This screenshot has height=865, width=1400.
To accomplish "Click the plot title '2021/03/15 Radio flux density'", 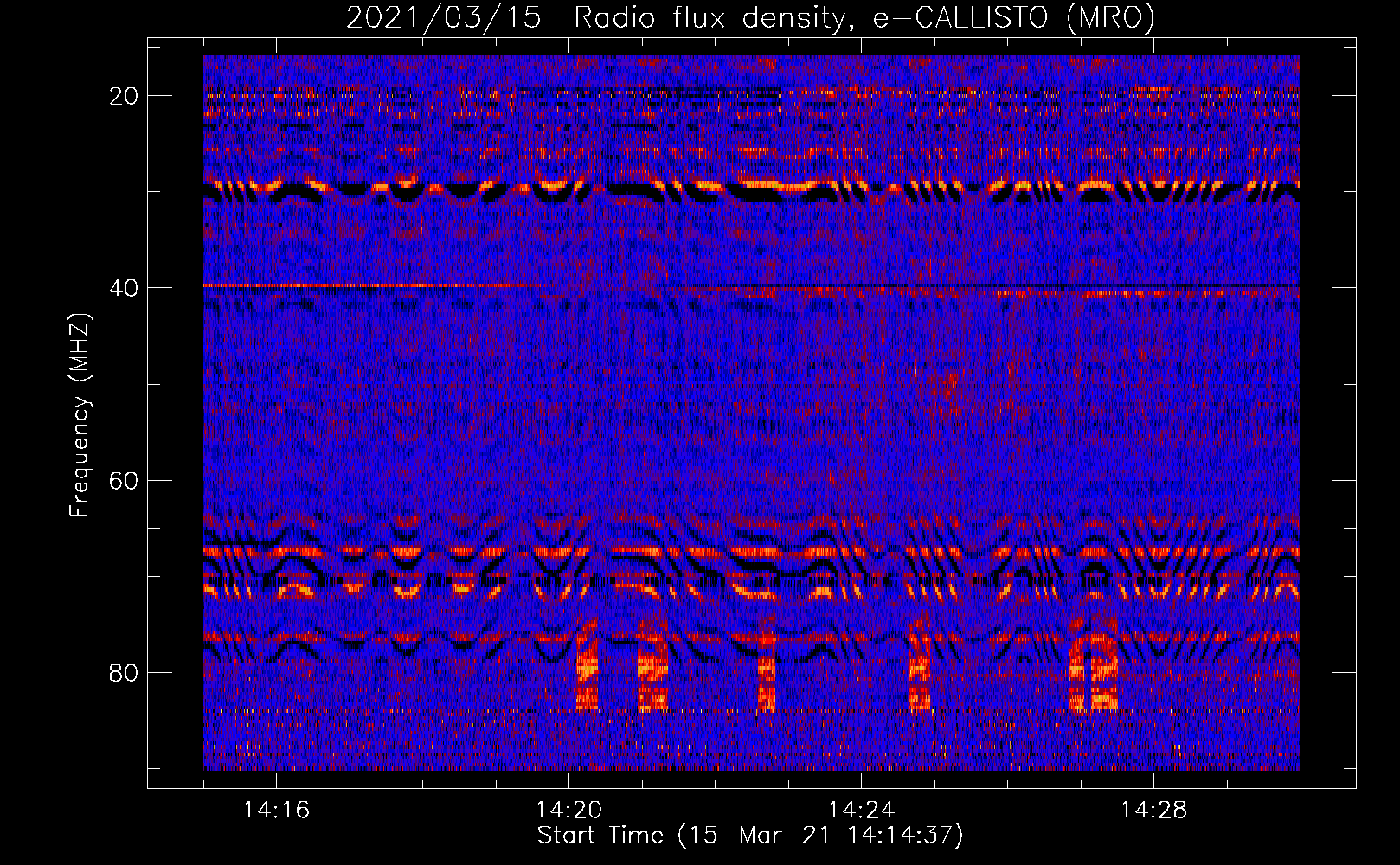I will [750, 18].
